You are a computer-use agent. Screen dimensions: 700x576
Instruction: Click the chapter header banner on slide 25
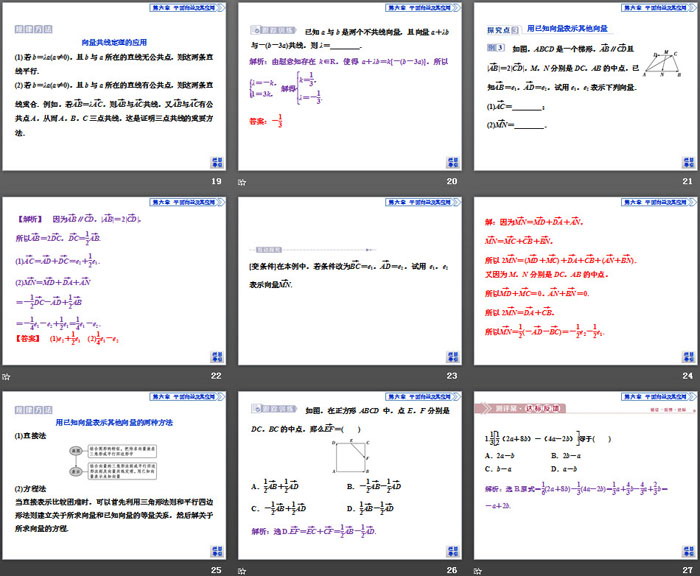click(x=187, y=397)
